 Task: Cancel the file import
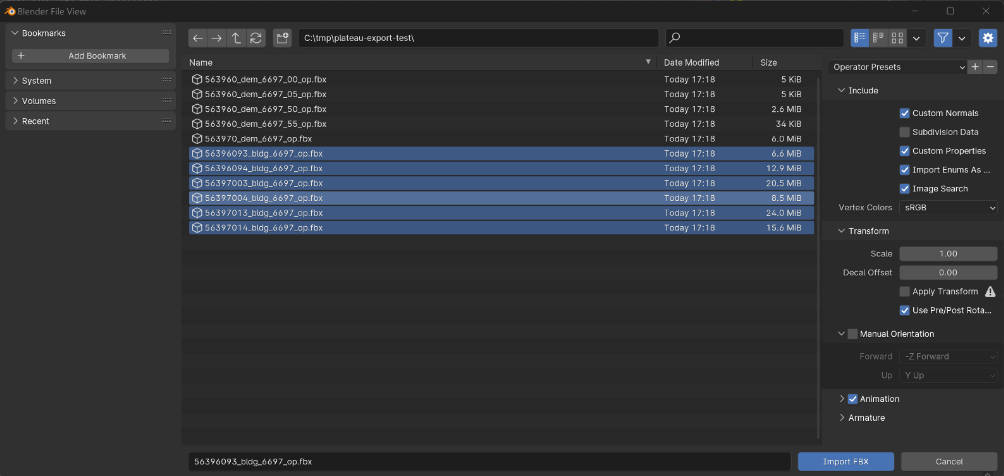[949, 461]
